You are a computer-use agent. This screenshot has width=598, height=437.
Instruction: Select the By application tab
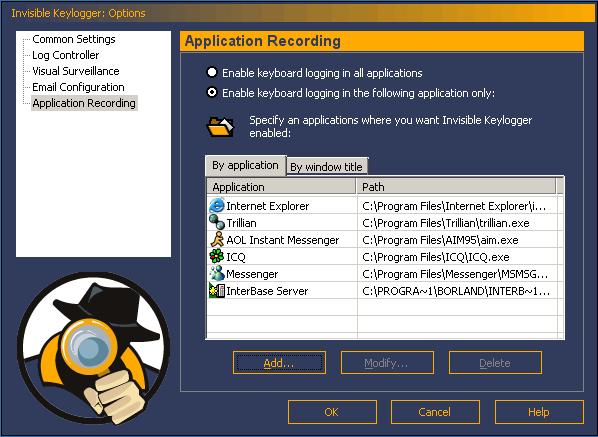point(245,165)
